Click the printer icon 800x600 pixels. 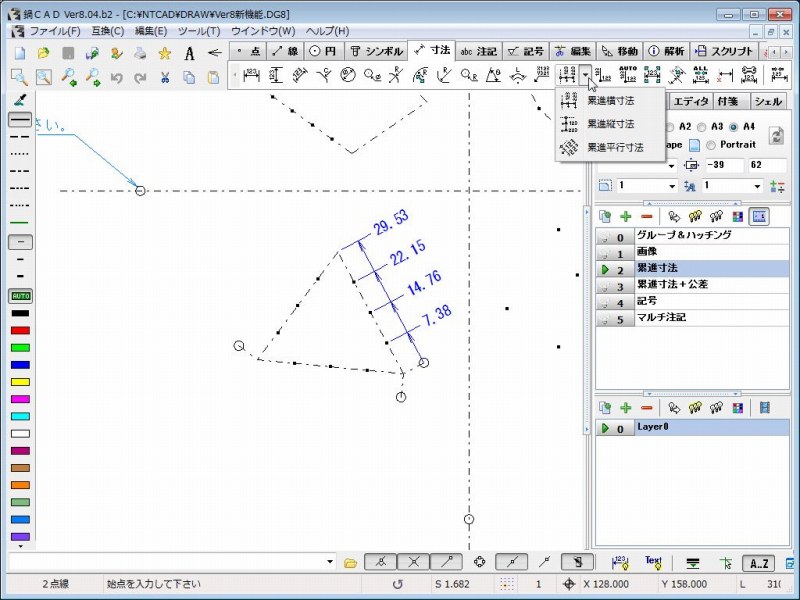tap(140, 53)
